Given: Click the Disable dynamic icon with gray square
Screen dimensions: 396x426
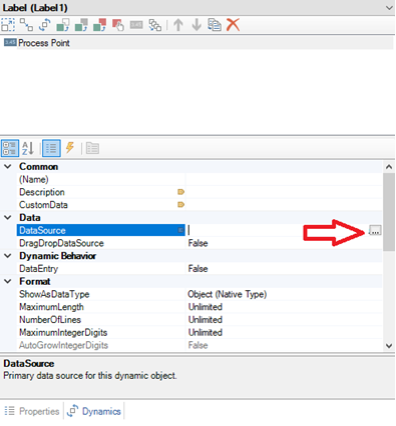Looking at the screenshot, I should coord(81,25).
